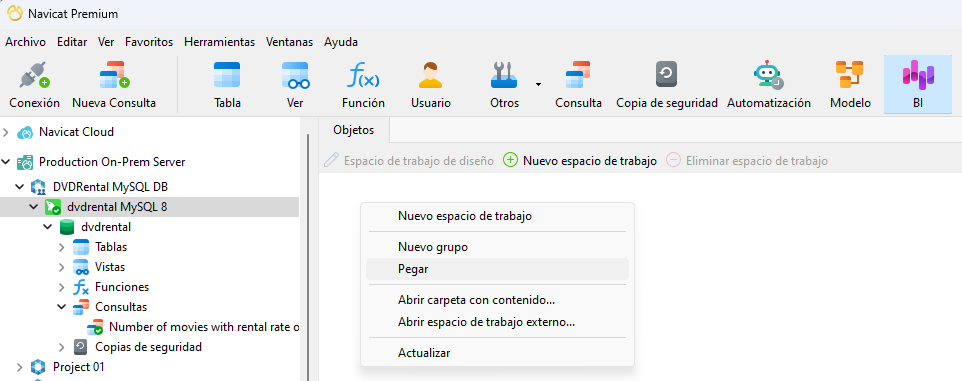
Task: Select 'Number of movies with rental rate' query
Action: (x=204, y=327)
